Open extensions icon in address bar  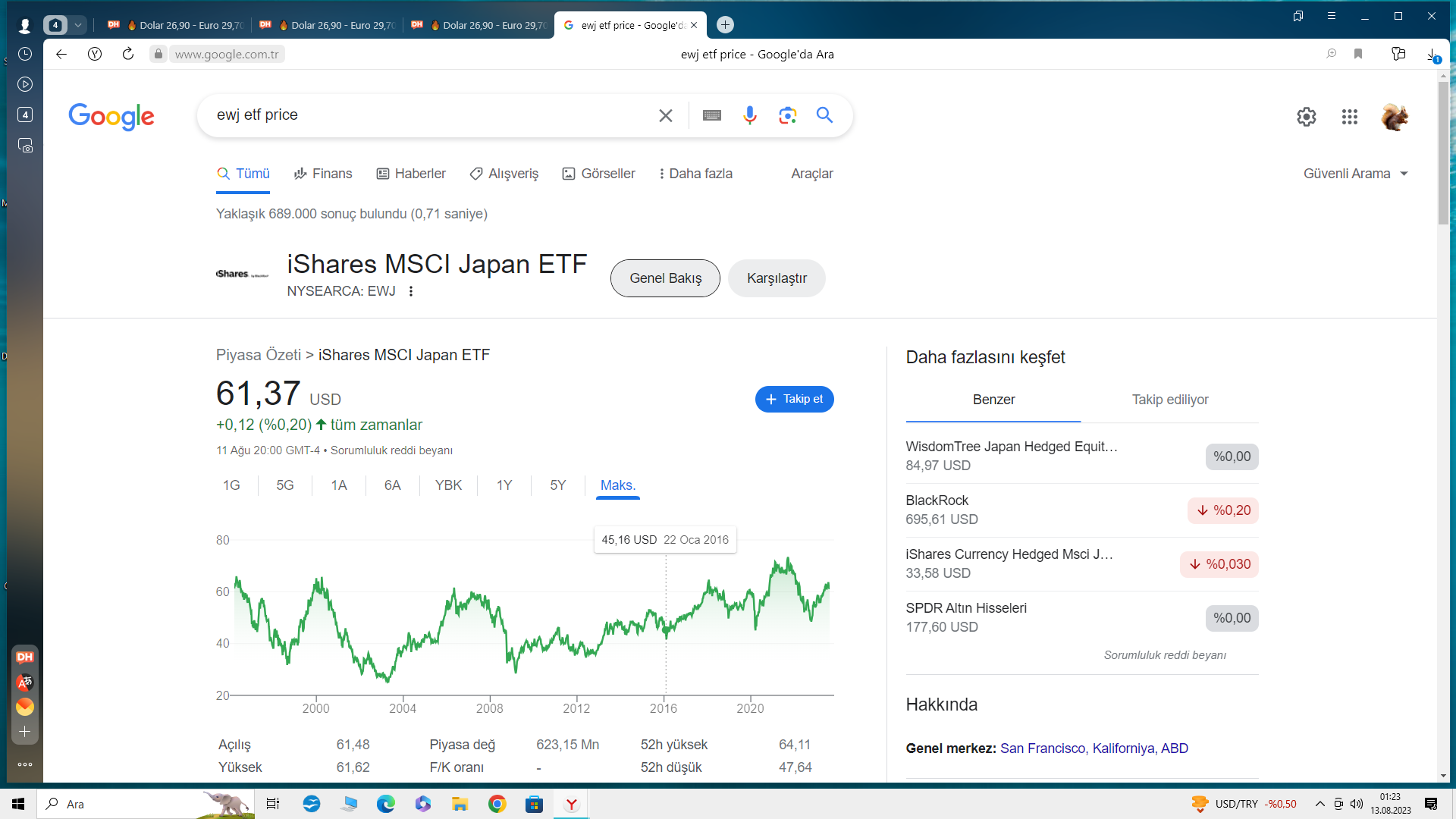click(x=1398, y=54)
